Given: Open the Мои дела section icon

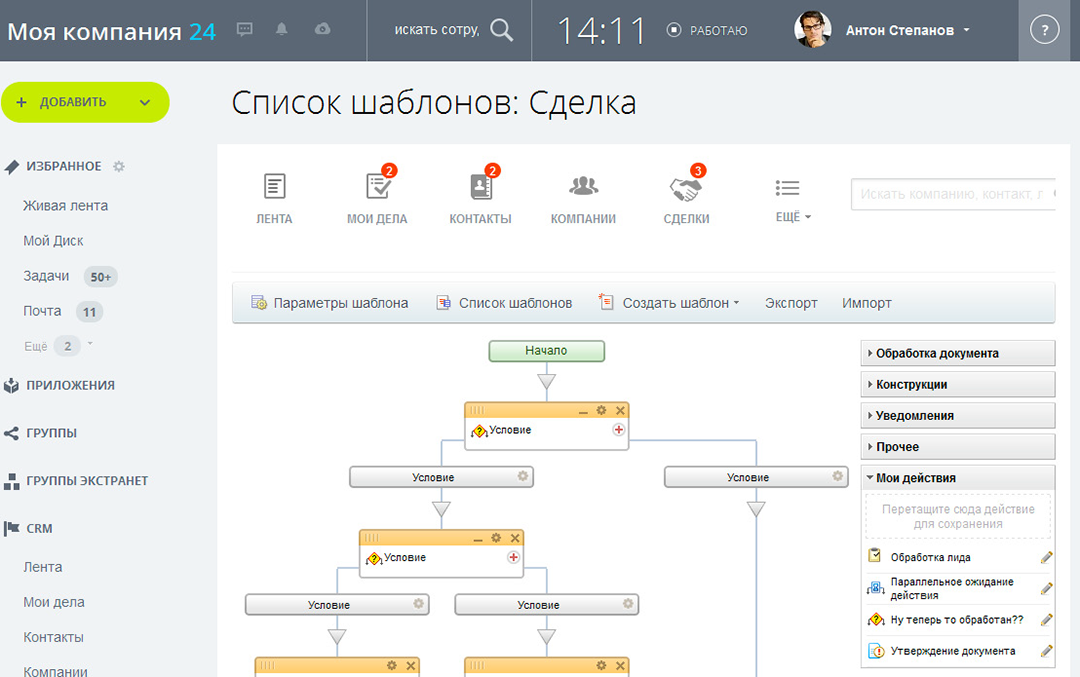Looking at the screenshot, I should tap(377, 187).
